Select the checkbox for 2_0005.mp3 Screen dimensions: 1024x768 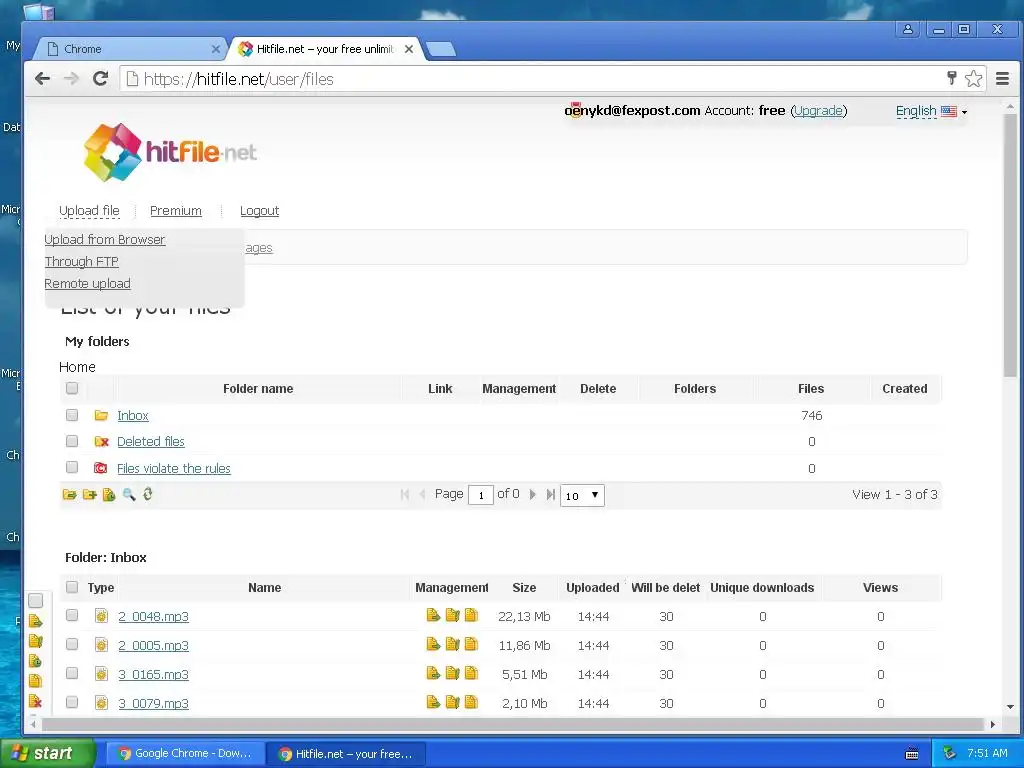[72, 644]
